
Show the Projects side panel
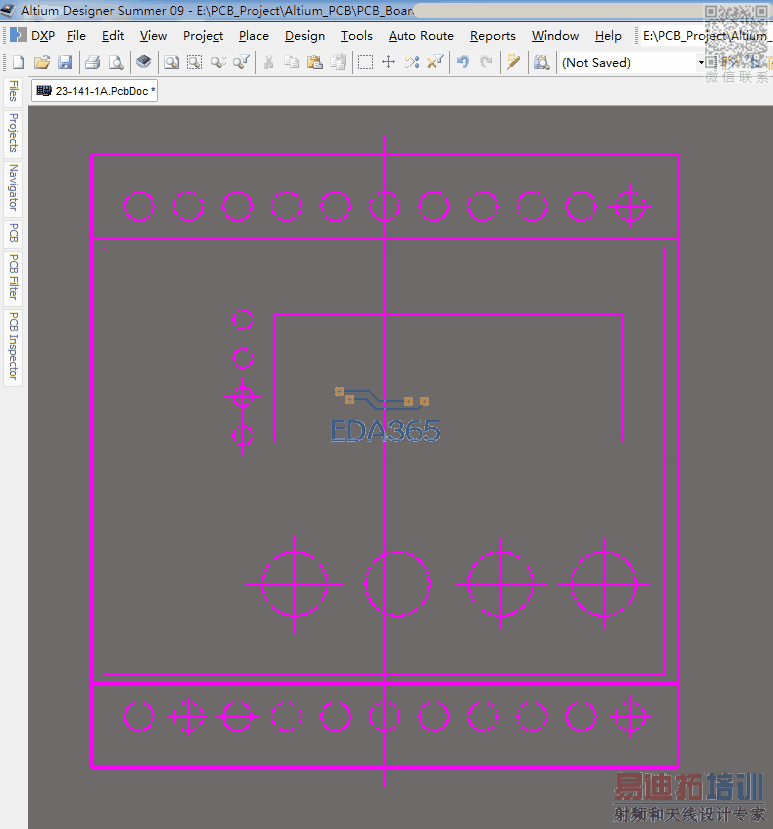(x=13, y=133)
